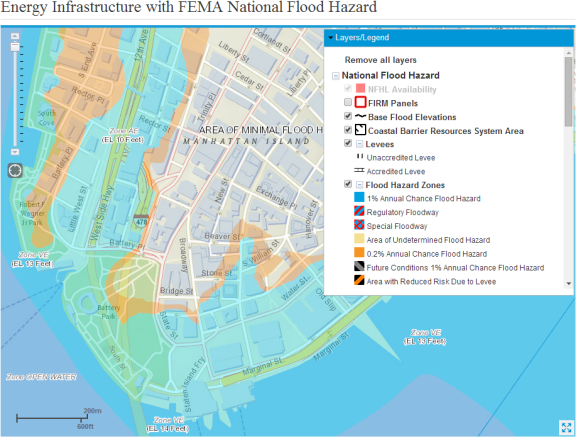Screen dimensions: 576x437
Task: Click the Accredited Levee symbol
Action: click(x=359, y=170)
